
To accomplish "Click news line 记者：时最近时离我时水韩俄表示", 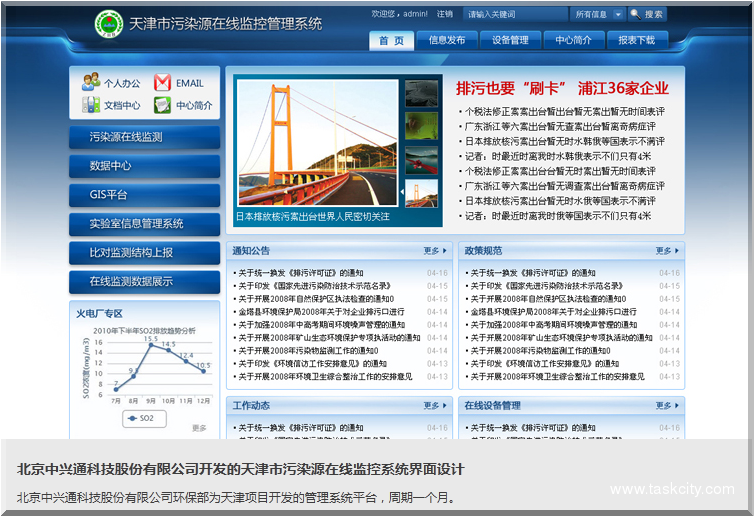I will pos(558,156).
